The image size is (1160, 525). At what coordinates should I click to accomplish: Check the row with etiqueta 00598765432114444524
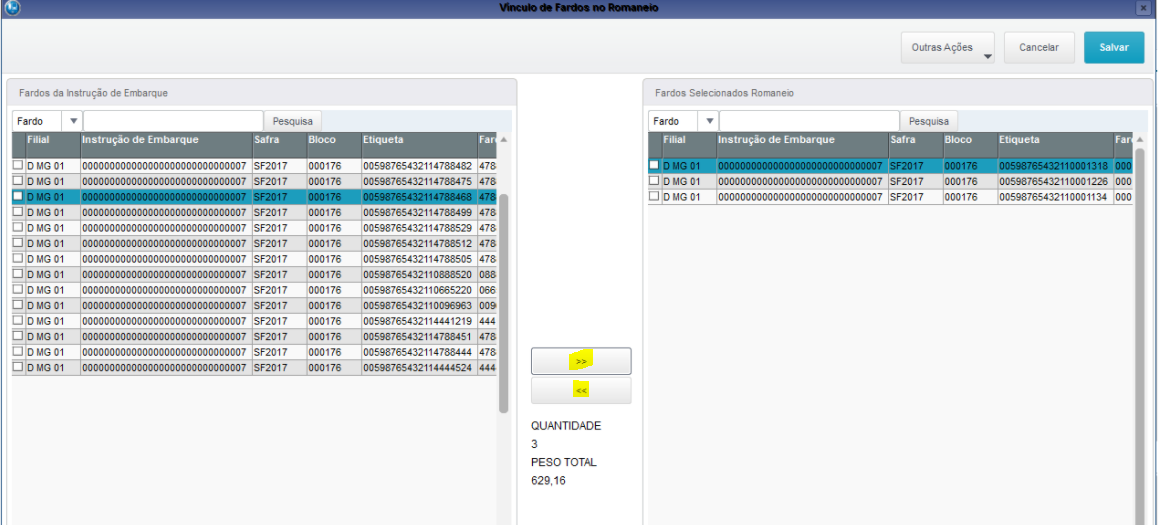pyautogui.click(x=18, y=368)
